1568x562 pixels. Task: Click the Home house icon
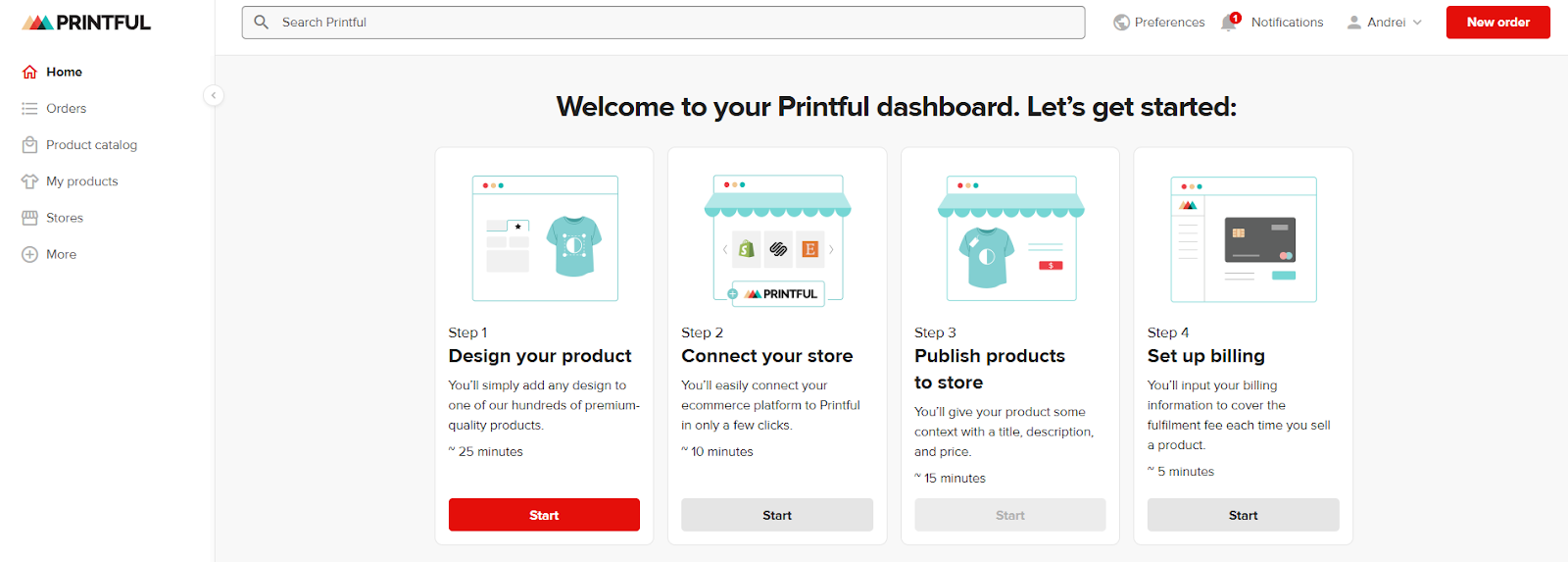(29, 72)
